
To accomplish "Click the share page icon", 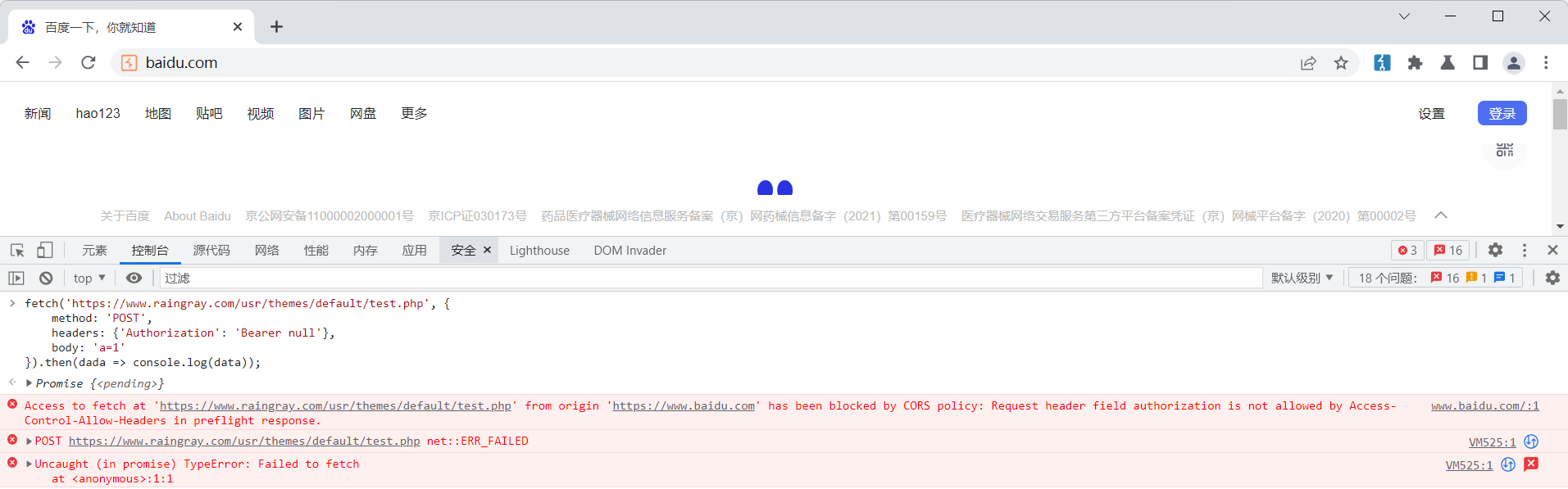I will click(1308, 63).
